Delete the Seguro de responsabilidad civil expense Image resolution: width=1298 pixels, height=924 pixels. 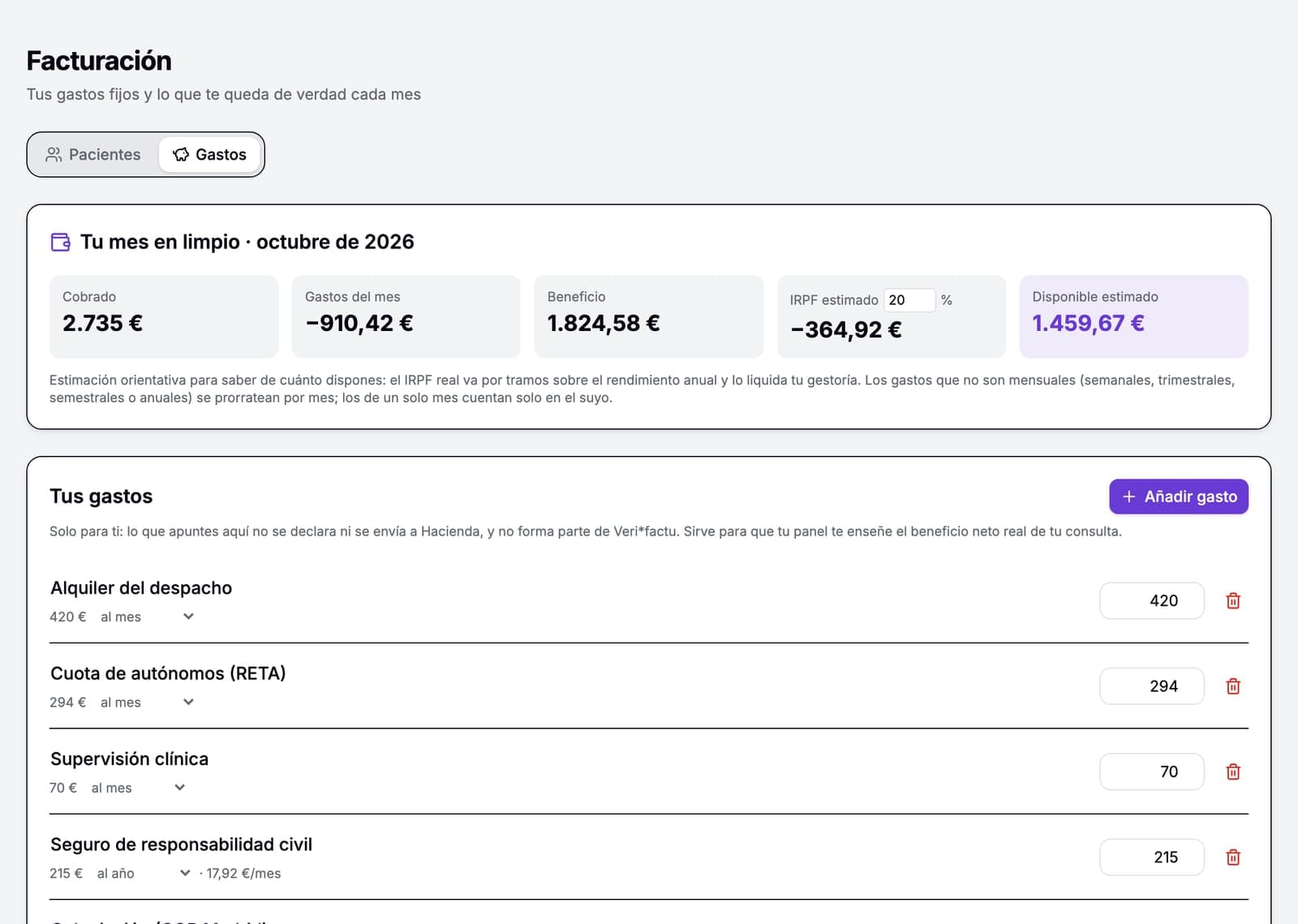point(1233,857)
